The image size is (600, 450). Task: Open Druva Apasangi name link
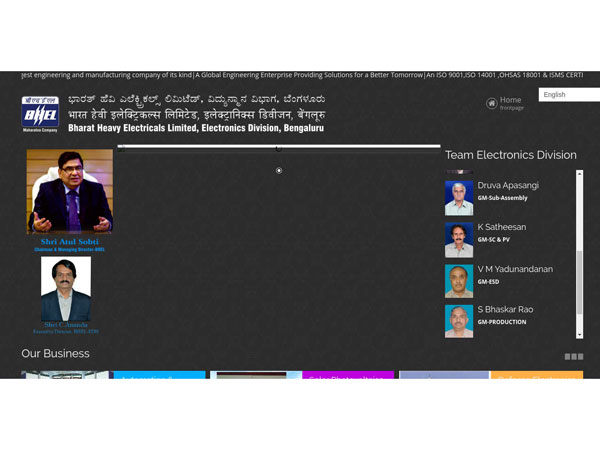coord(507,186)
